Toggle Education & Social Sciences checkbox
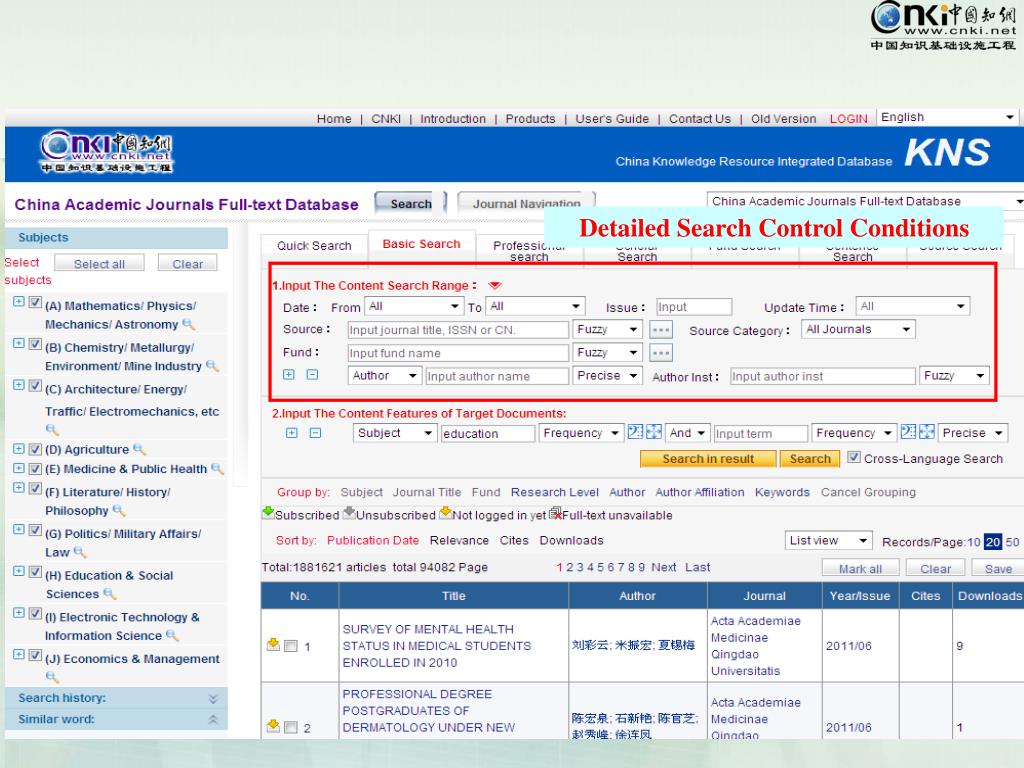This screenshot has height=768, width=1024. click(35, 572)
